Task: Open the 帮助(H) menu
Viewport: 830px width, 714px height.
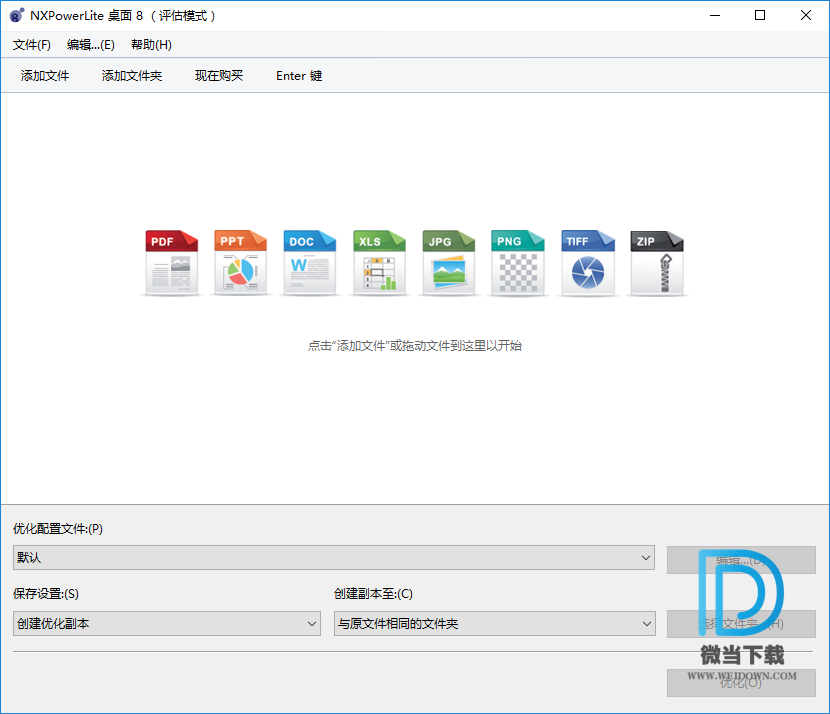Action: (x=151, y=44)
